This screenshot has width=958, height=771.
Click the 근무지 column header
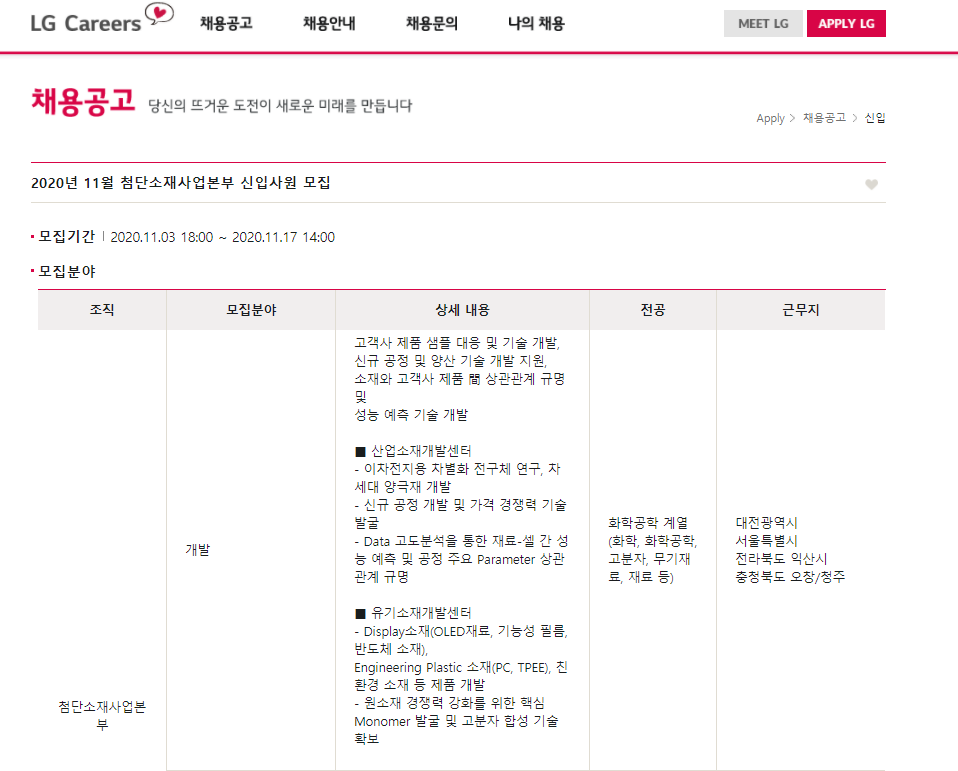(801, 310)
